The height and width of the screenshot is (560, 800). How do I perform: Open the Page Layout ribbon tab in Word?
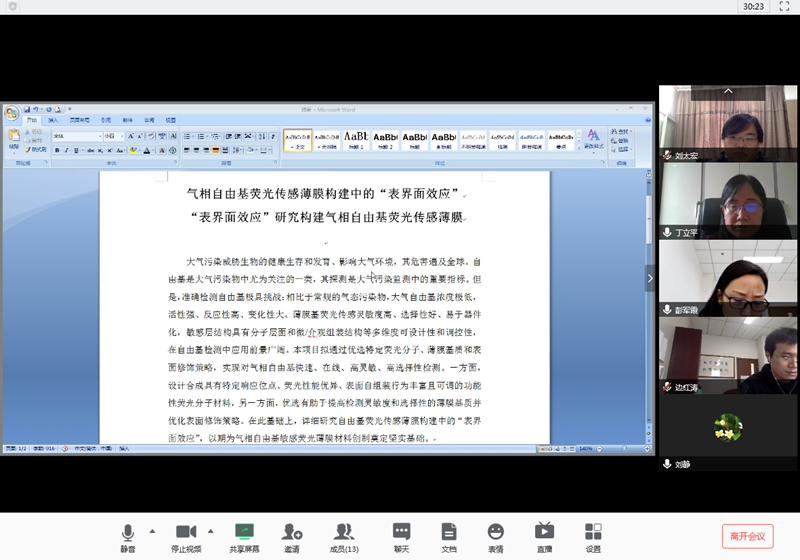click(x=79, y=120)
